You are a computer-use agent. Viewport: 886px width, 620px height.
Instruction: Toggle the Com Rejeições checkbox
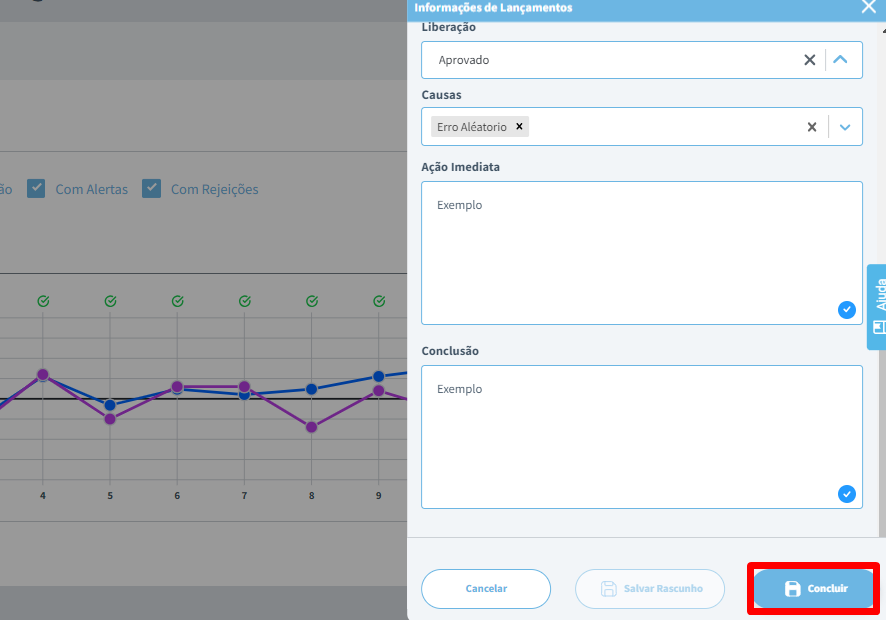coord(152,188)
